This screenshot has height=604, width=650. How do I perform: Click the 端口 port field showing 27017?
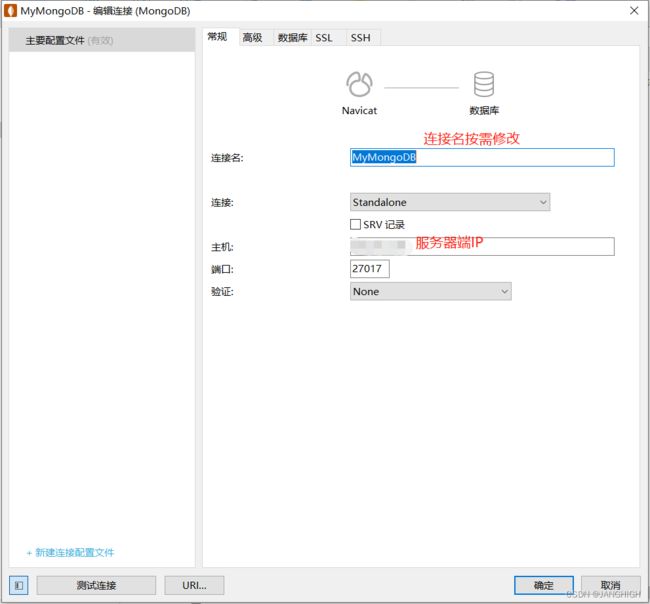click(370, 269)
